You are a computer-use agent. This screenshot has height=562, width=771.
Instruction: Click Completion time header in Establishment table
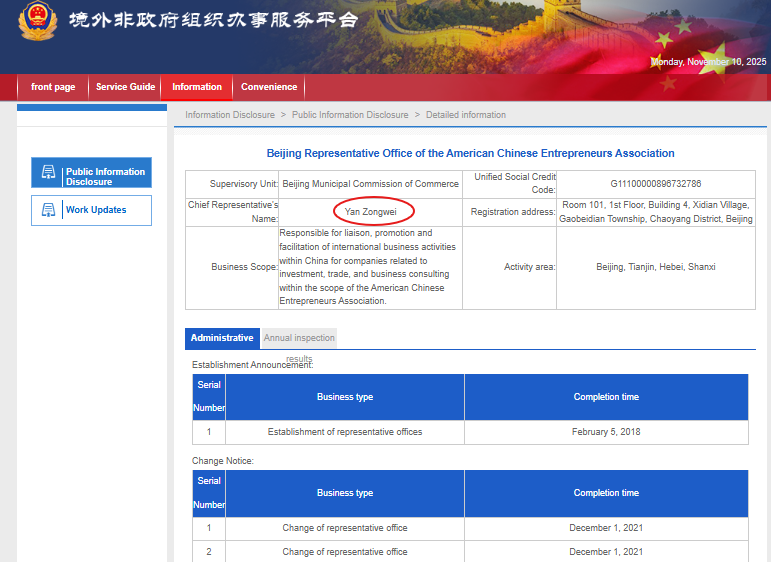[606, 397]
